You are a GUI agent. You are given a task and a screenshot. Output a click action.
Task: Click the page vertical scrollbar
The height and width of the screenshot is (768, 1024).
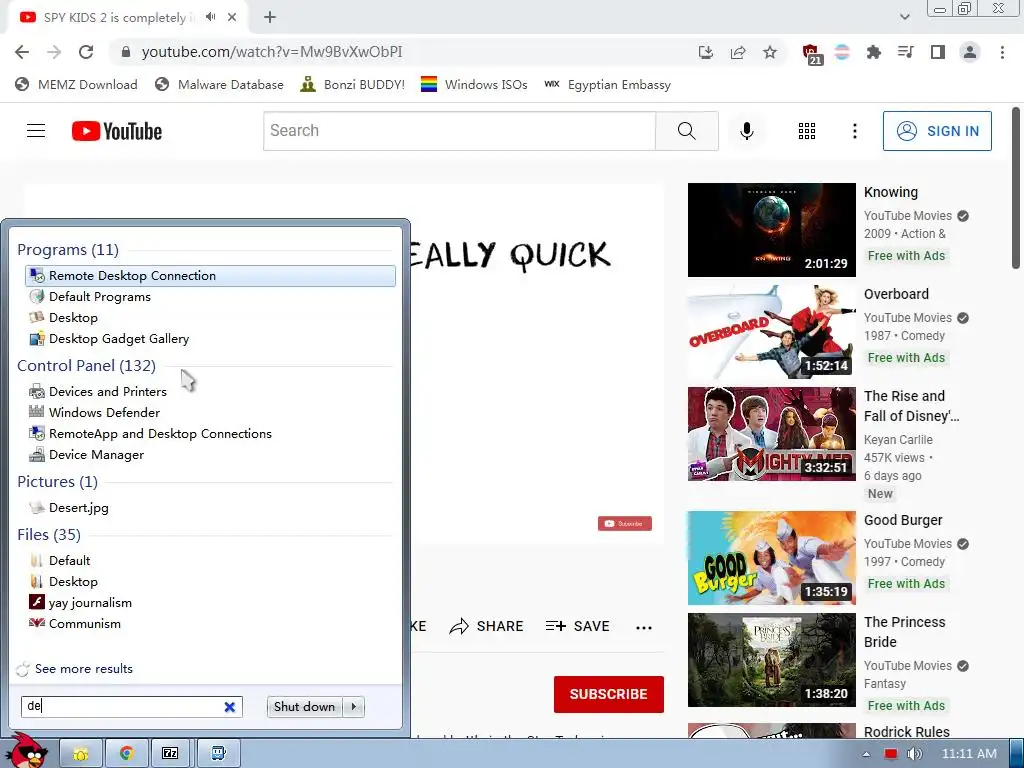click(1016, 187)
